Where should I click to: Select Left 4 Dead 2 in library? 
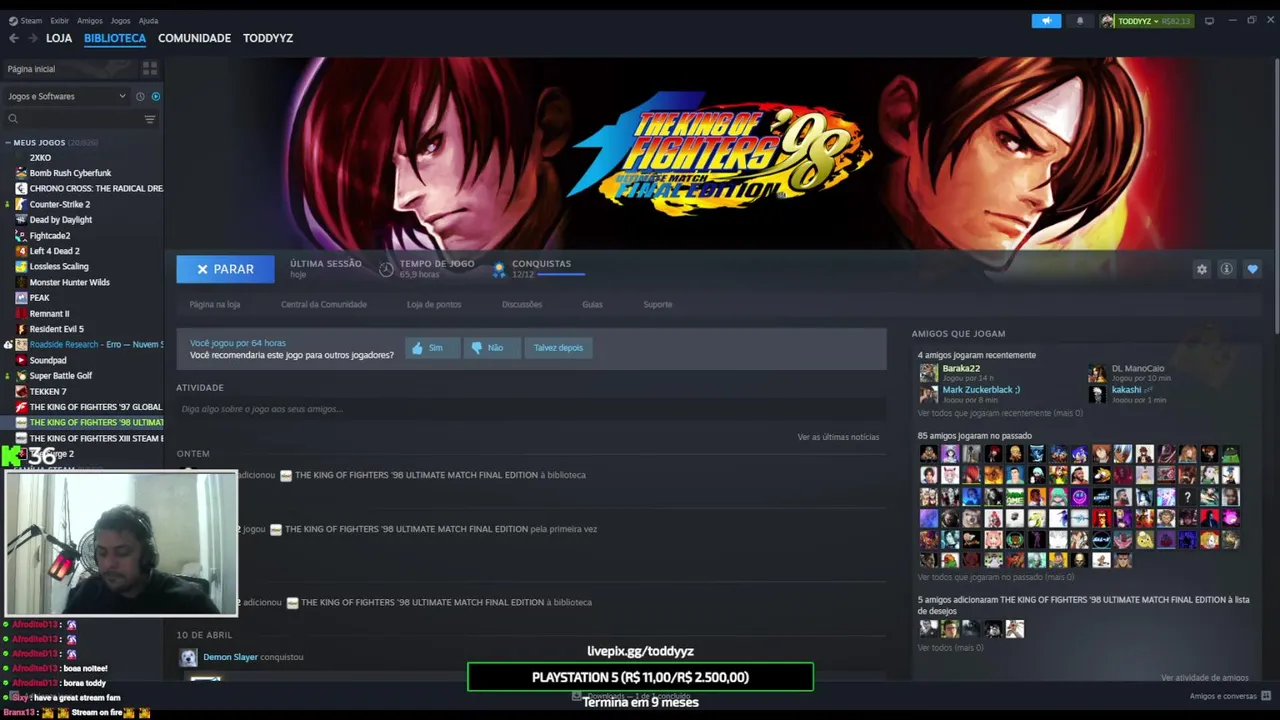point(54,251)
